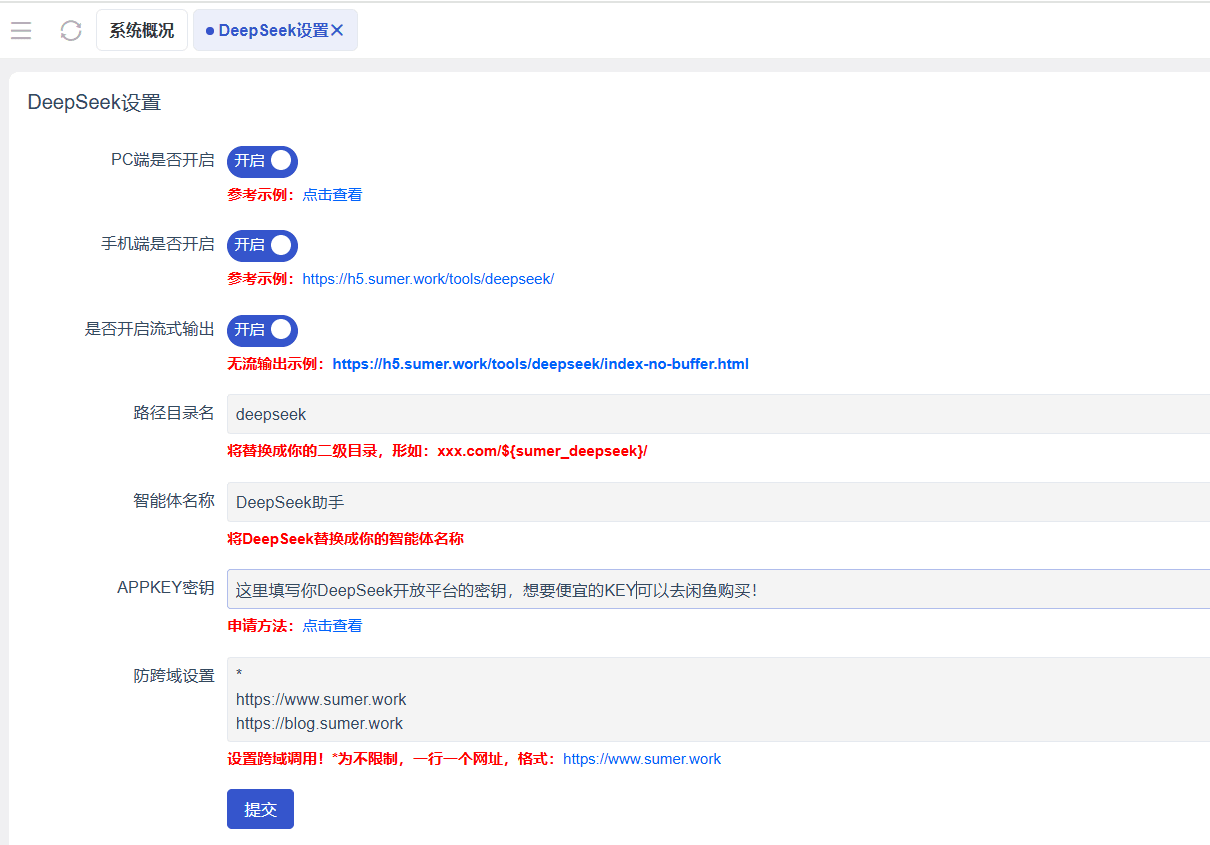Screen dimensions: 1210x845
Task: Turn off the PC端是否开启 switch
Action: click(x=262, y=161)
